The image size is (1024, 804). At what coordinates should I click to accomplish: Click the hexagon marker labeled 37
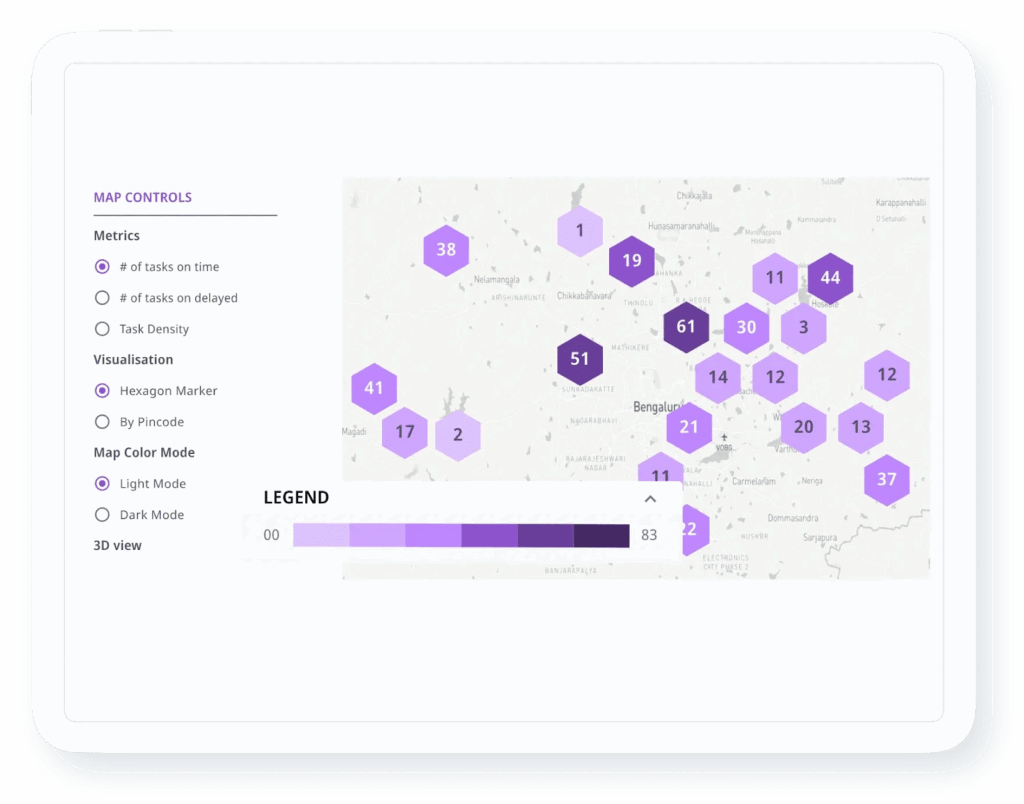pos(887,479)
